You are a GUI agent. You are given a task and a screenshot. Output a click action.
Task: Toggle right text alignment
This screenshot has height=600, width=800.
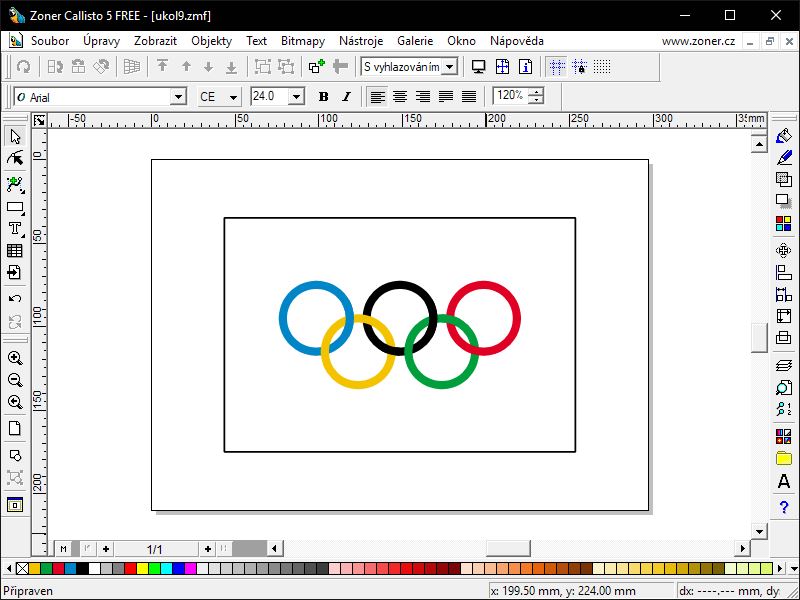[423, 96]
